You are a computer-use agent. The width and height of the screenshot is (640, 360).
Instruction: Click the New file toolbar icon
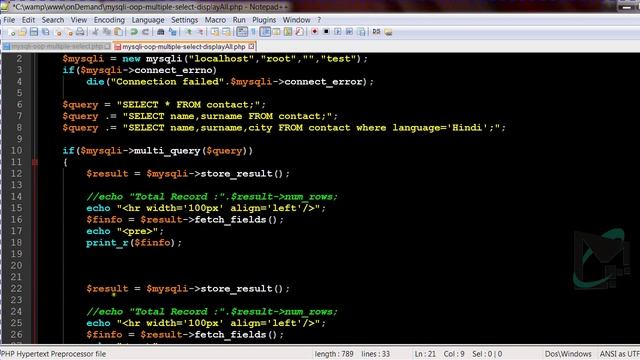(11, 32)
